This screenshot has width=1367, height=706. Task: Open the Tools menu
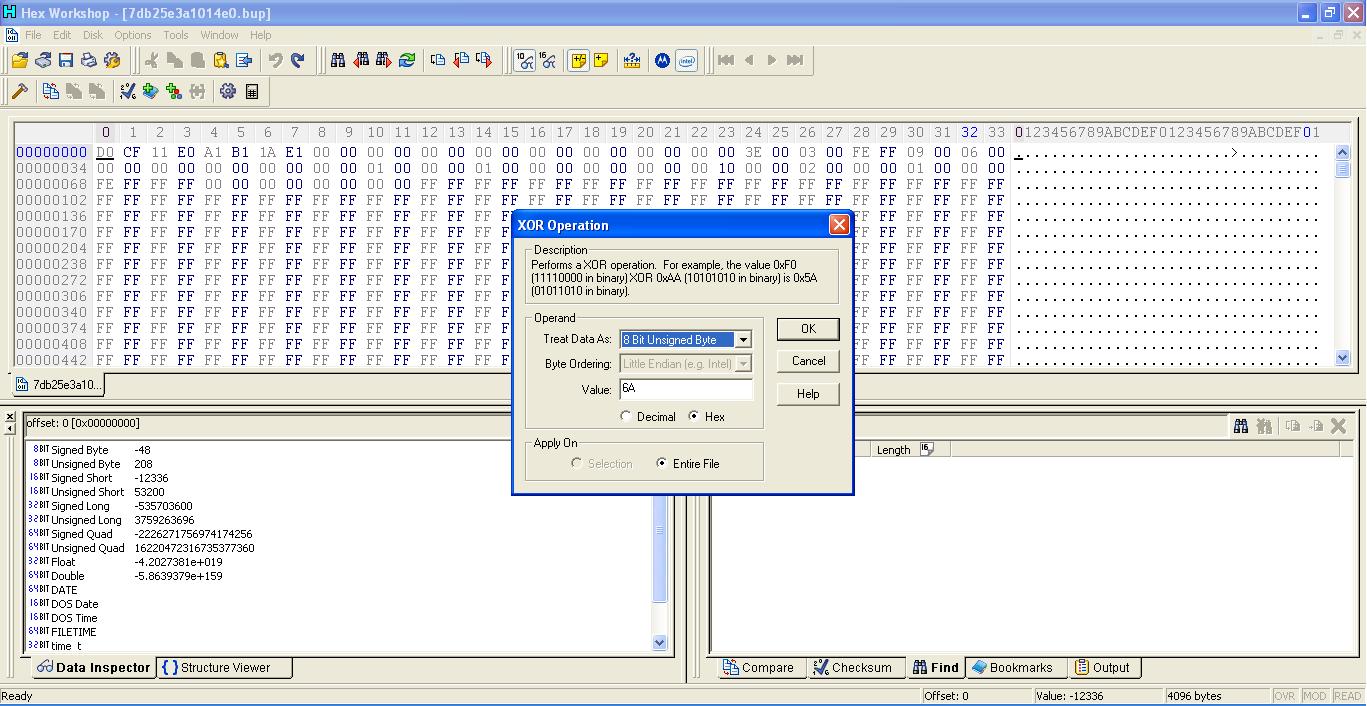tap(176, 35)
